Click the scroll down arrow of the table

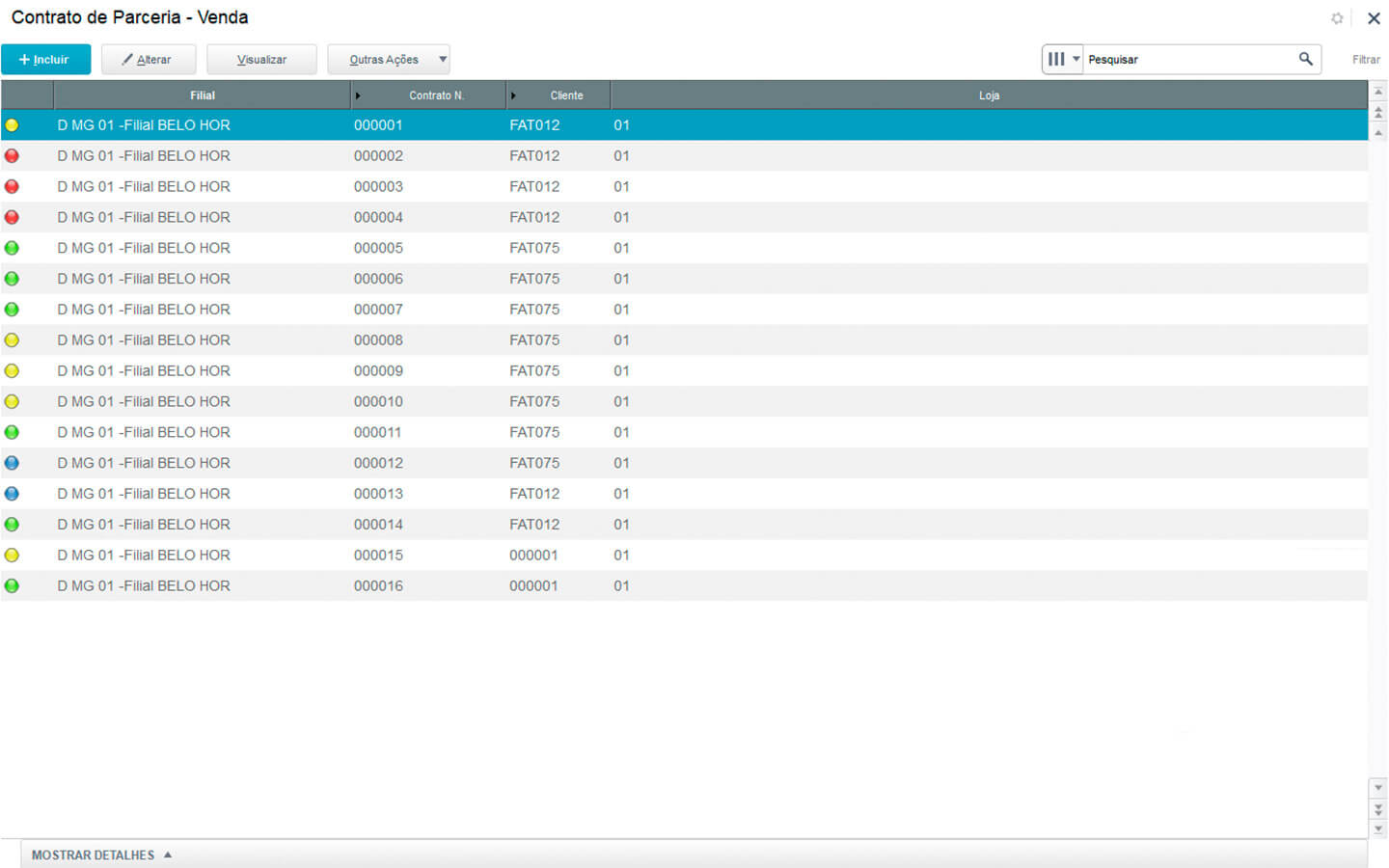coord(1378,788)
